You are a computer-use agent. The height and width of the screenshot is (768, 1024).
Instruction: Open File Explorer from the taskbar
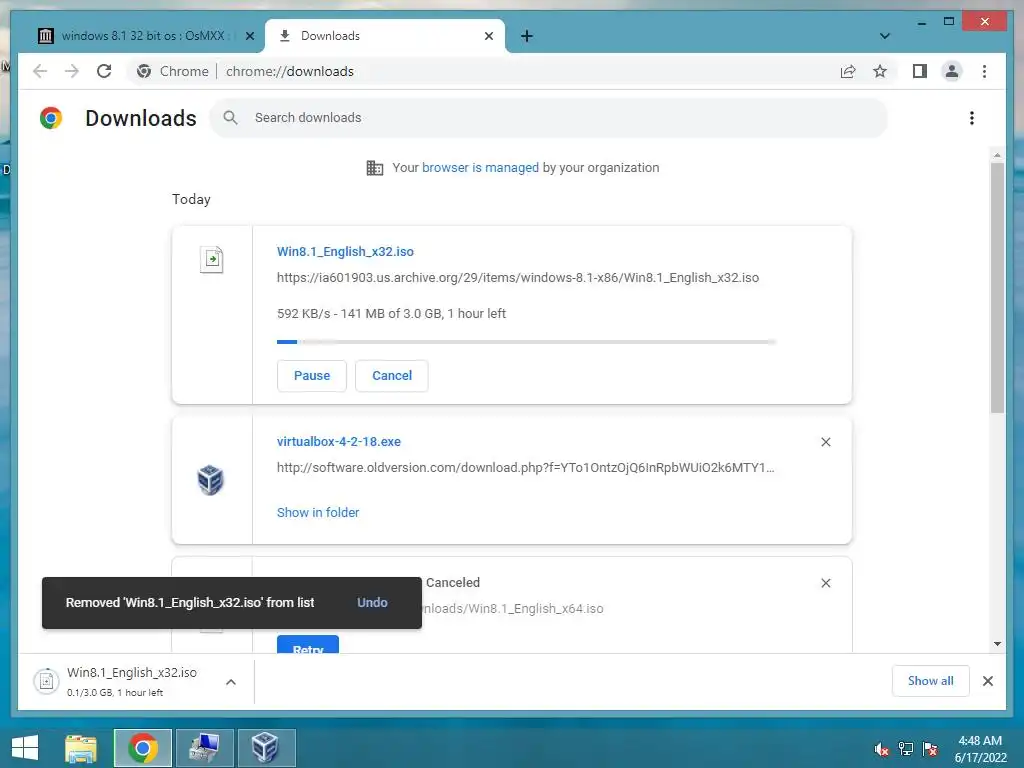tap(81, 748)
